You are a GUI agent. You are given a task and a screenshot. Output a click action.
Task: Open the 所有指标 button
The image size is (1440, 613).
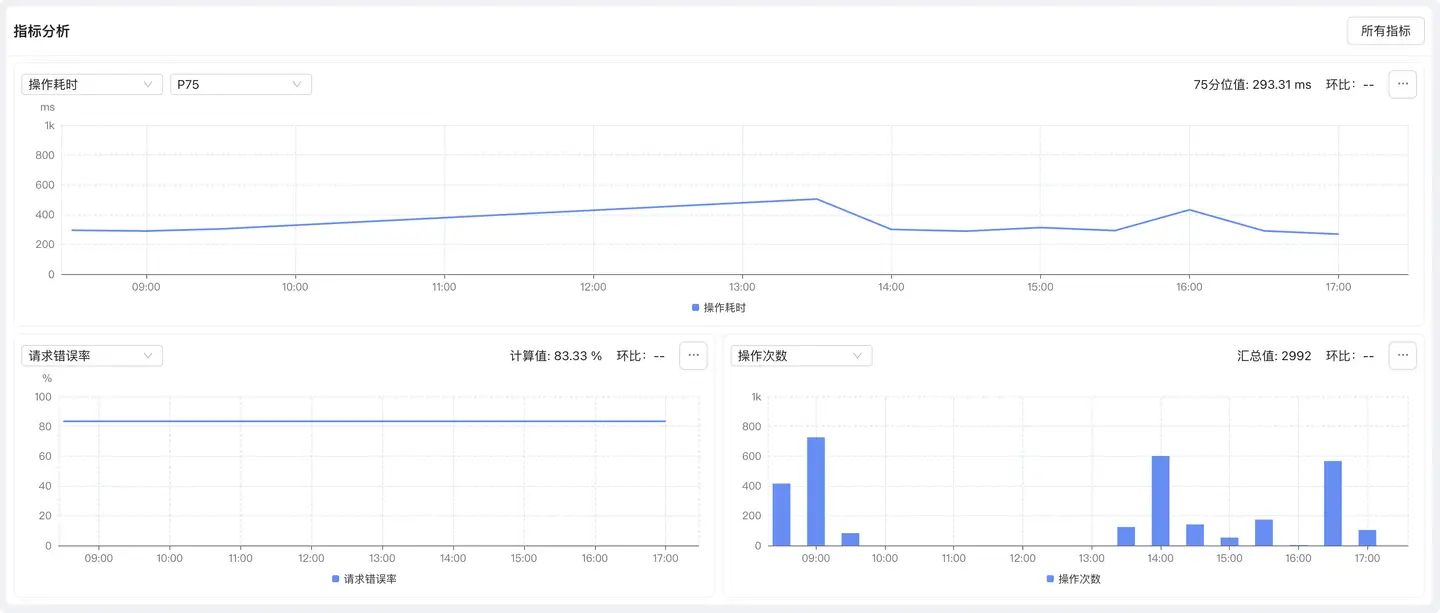(1385, 31)
